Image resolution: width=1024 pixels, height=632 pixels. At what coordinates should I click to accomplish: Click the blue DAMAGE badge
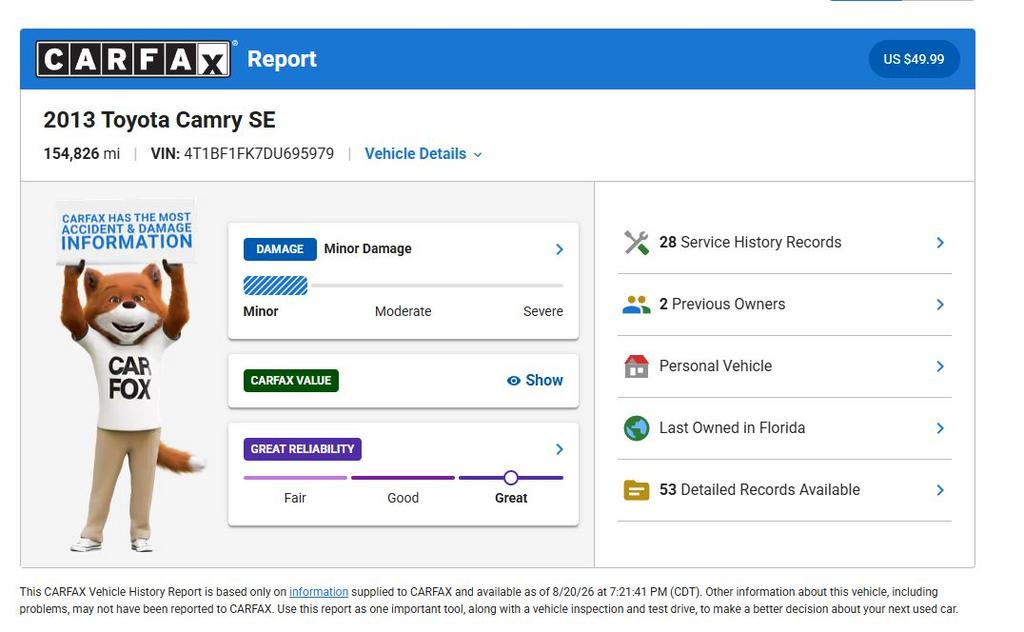280,249
